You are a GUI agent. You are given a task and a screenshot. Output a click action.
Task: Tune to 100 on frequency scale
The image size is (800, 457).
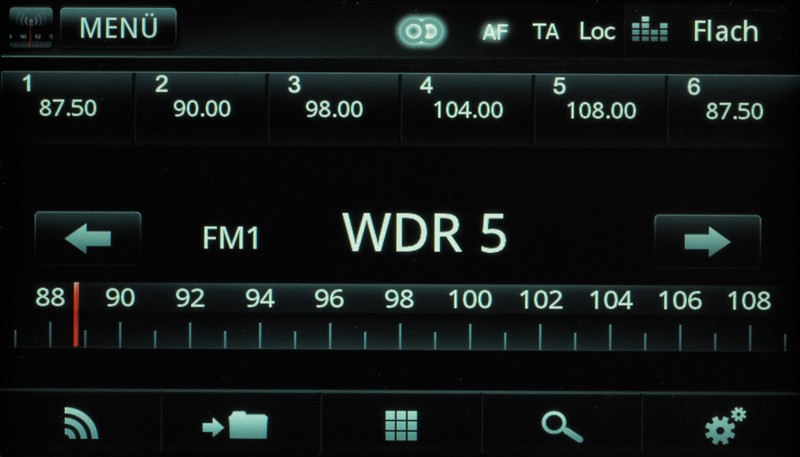[470, 299]
